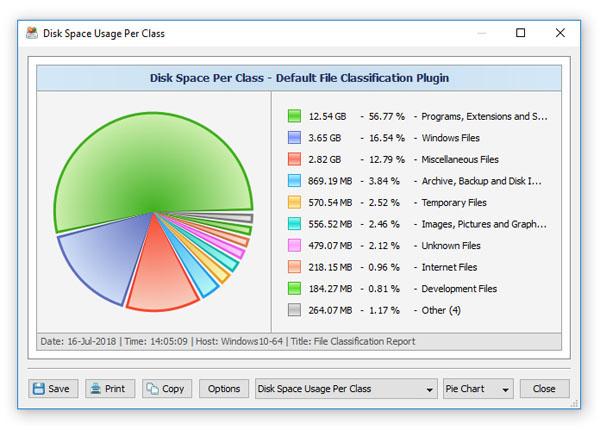Screen dimensions: 600x430
Task: Select the gray Other (4) legend swatch
Action: pyautogui.click(x=294, y=310)
